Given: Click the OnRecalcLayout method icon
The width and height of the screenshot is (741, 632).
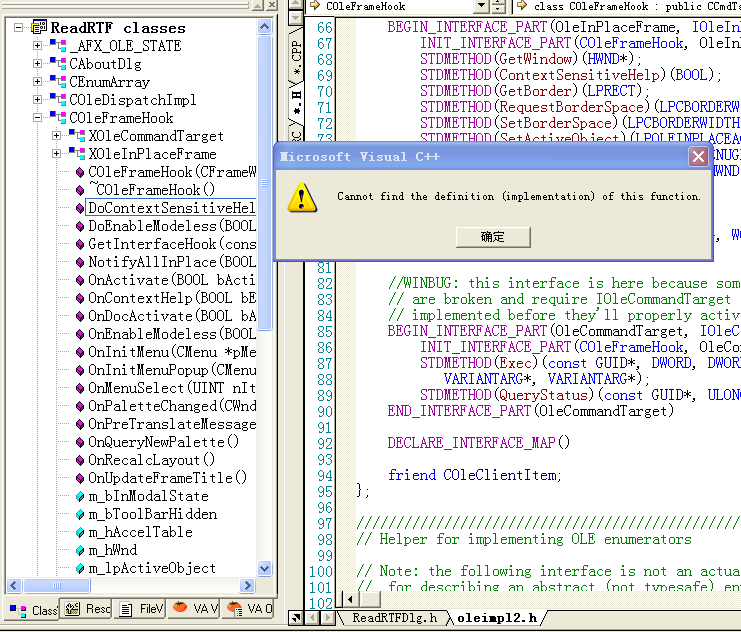Looking at the screenshot, I should pos(80,460).
